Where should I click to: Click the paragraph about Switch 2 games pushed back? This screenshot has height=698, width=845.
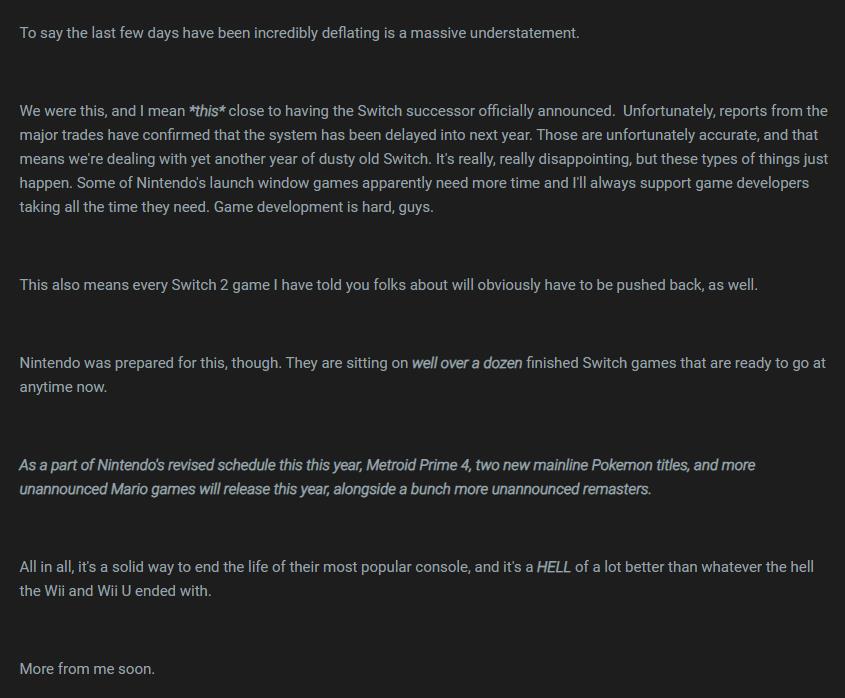tap(388, 285)
